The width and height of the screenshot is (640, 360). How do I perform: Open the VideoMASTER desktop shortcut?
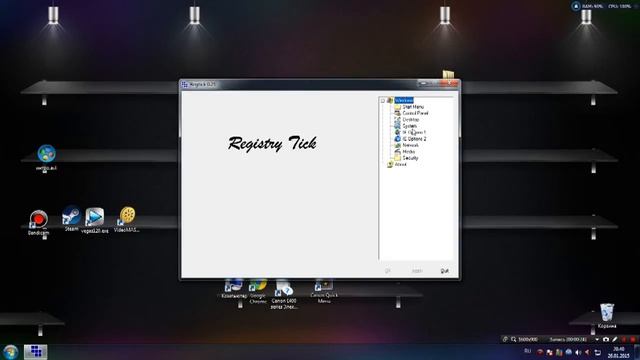pyautogui.click(x=127, y=219)
